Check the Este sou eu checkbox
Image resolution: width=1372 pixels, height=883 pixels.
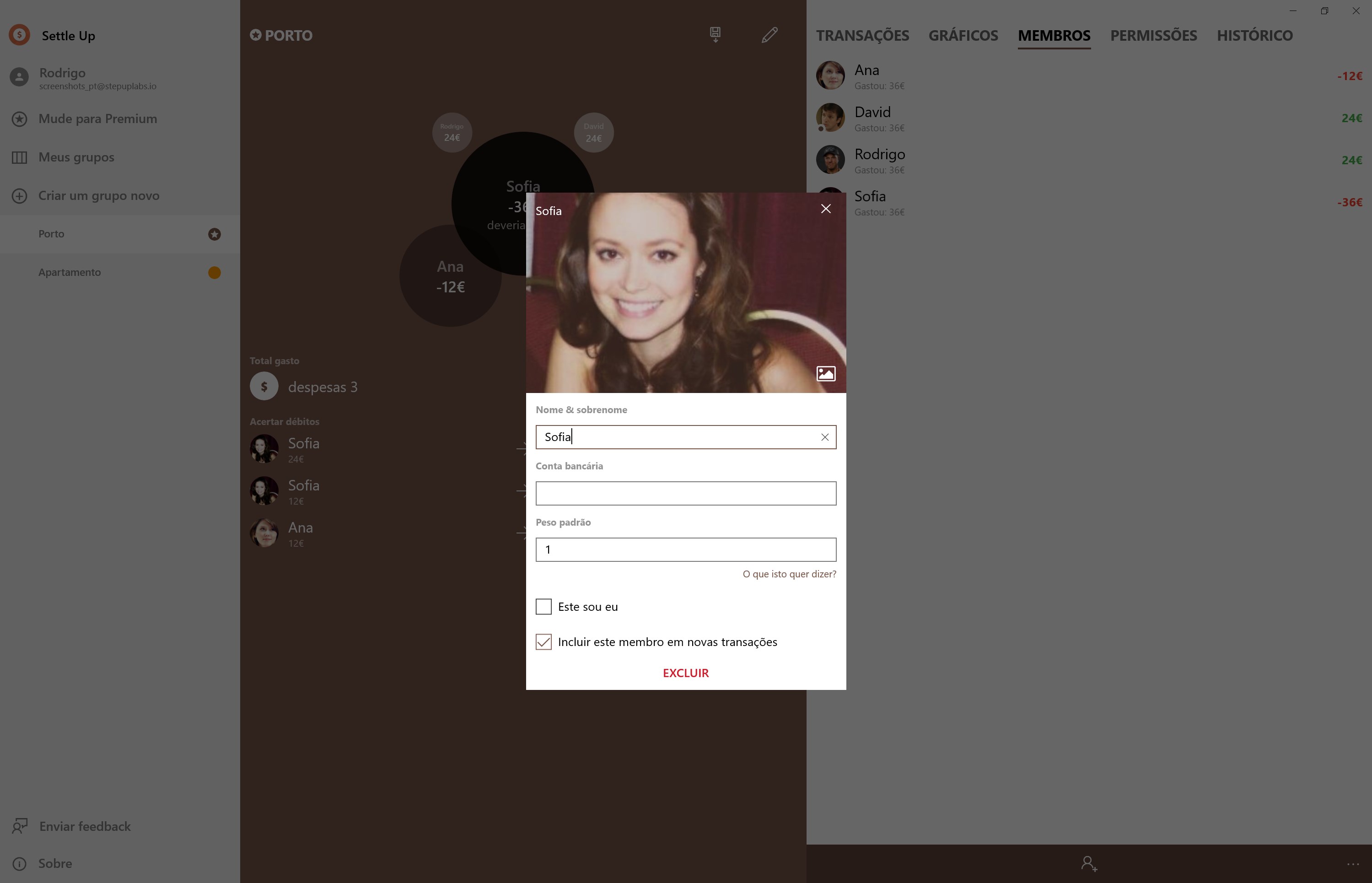pos(543,607)
